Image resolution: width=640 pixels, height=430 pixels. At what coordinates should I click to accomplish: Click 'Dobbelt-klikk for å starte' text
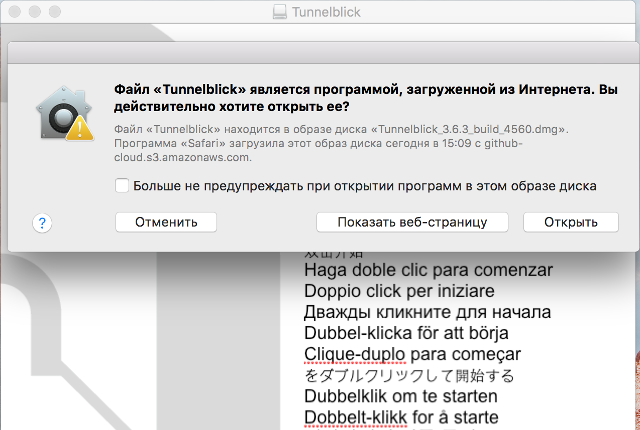[x=401, y=417]
